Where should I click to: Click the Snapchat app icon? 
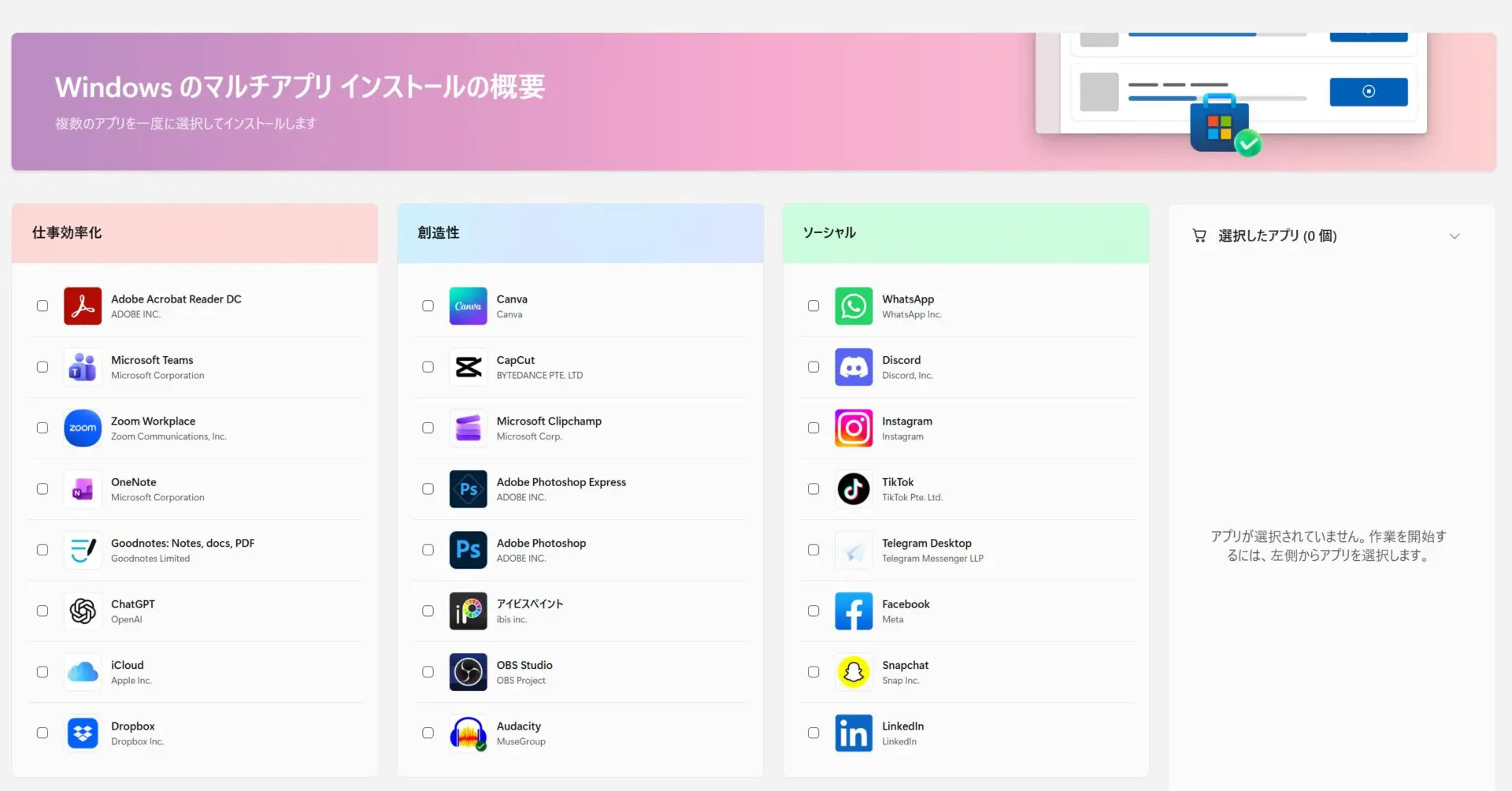[x=854, y=672]
